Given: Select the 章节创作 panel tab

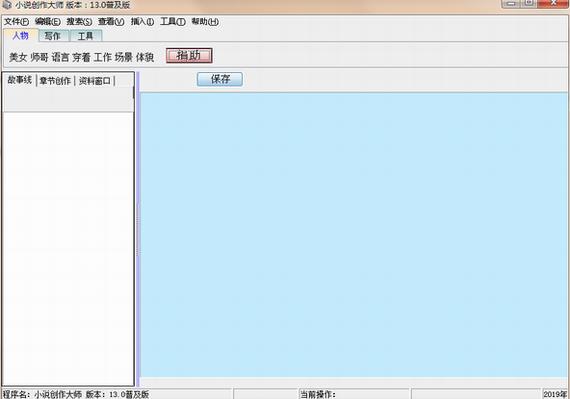Looking at the screenshot, I should (x=55, y=81).
